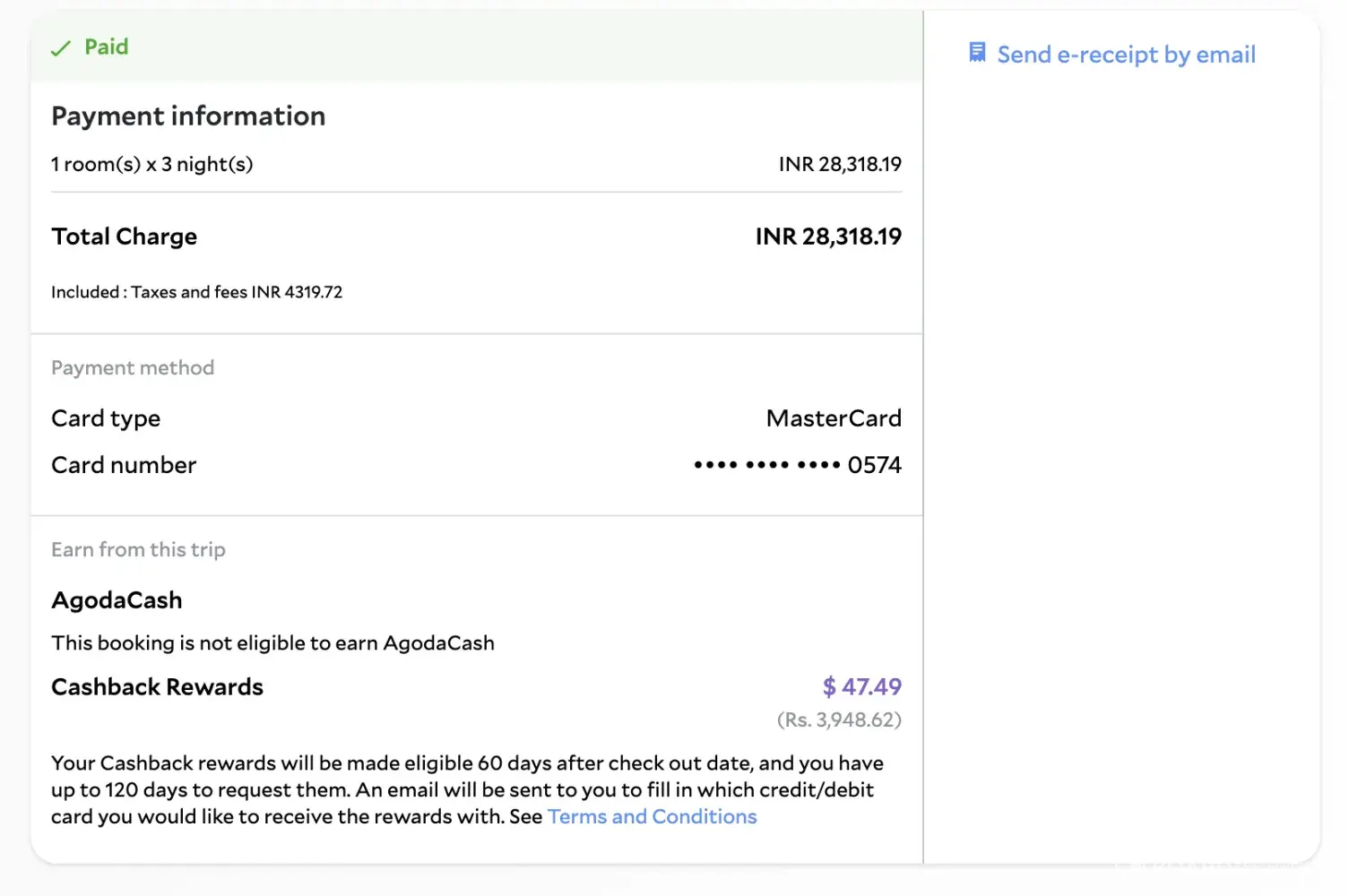The image size is (1349, 896).
Task: Click the receipt icon beside e-receipt link
Action: (977, 53)
